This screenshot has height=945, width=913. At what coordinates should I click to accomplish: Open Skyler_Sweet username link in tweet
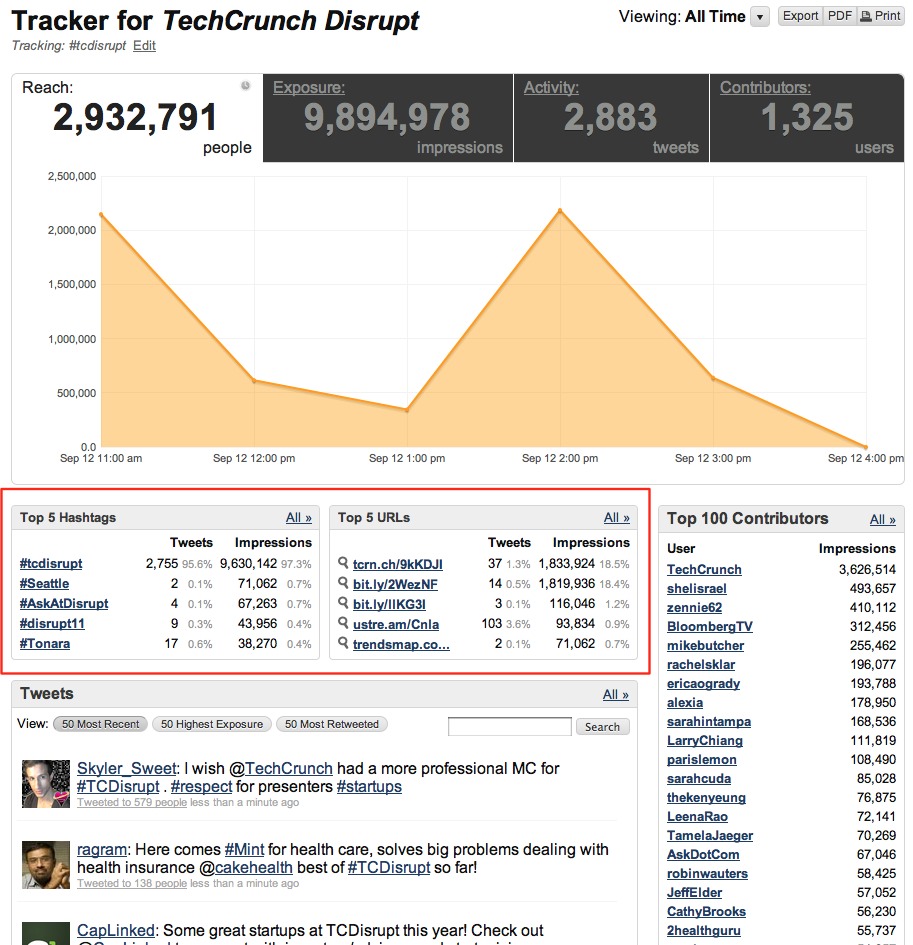tap(127, 768)
